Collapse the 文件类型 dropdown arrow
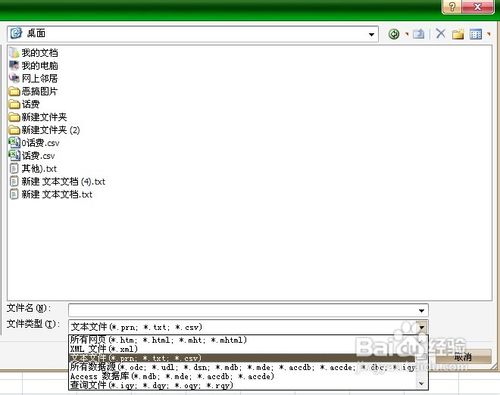500x395 pixels. pyautogui.click(x=422, y=327)
